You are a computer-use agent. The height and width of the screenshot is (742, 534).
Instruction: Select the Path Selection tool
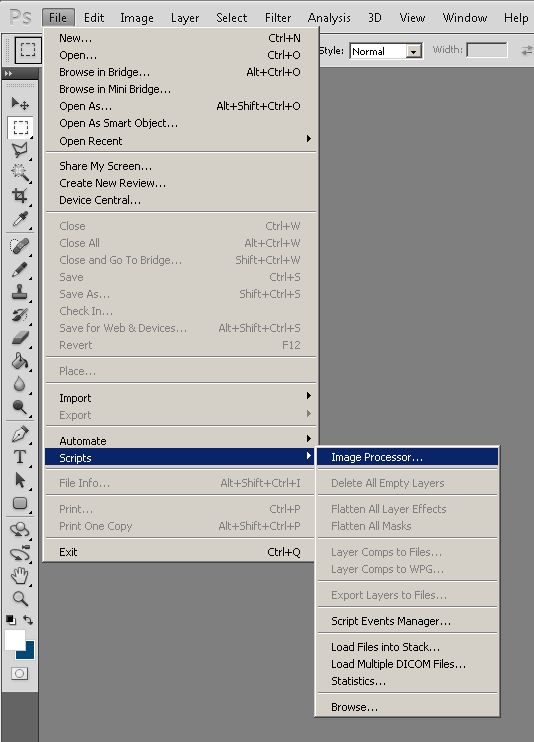pos(20,480)
